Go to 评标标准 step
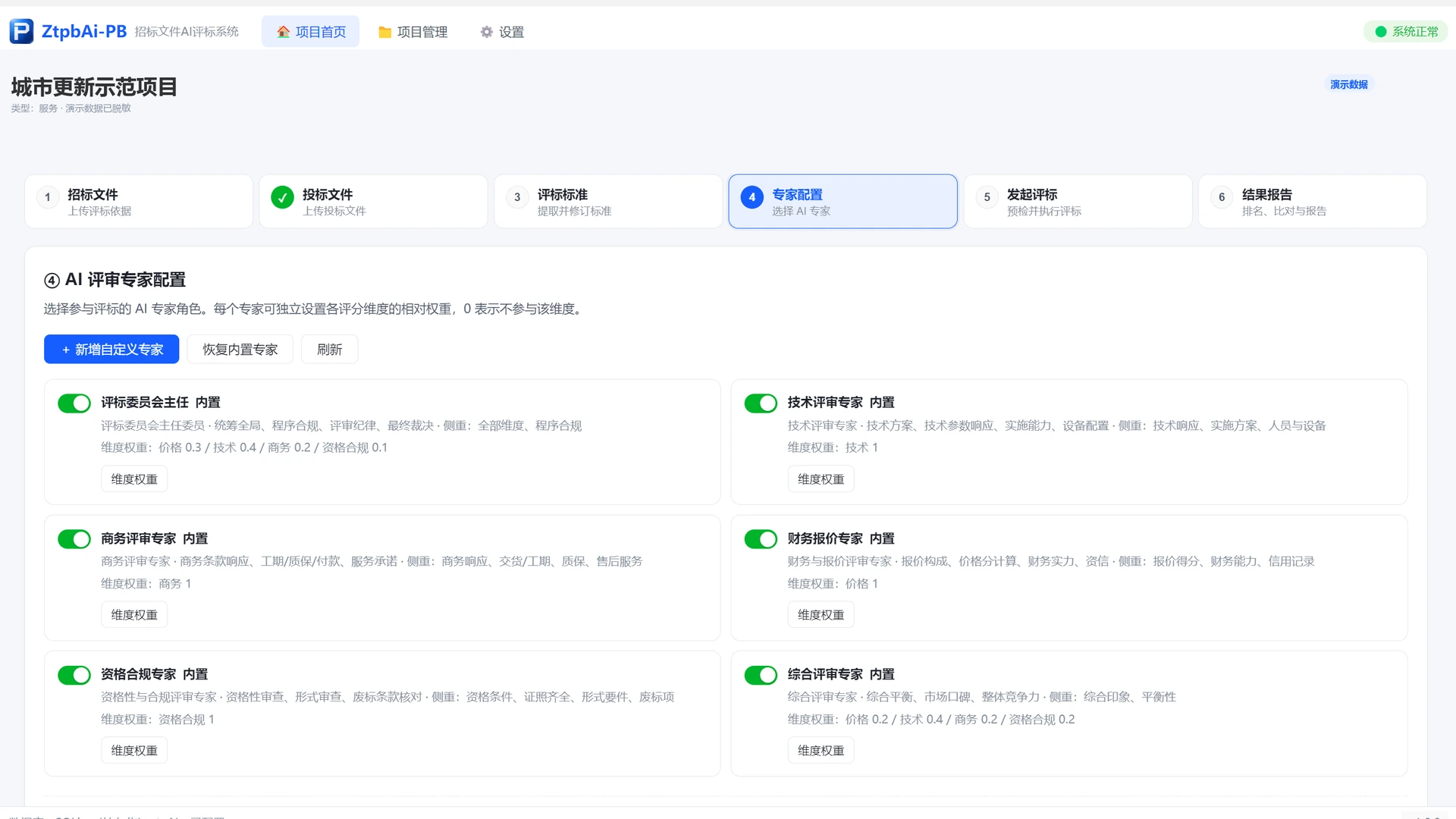The height and width of the screenshot is (819, 1456). pos(608,202)
